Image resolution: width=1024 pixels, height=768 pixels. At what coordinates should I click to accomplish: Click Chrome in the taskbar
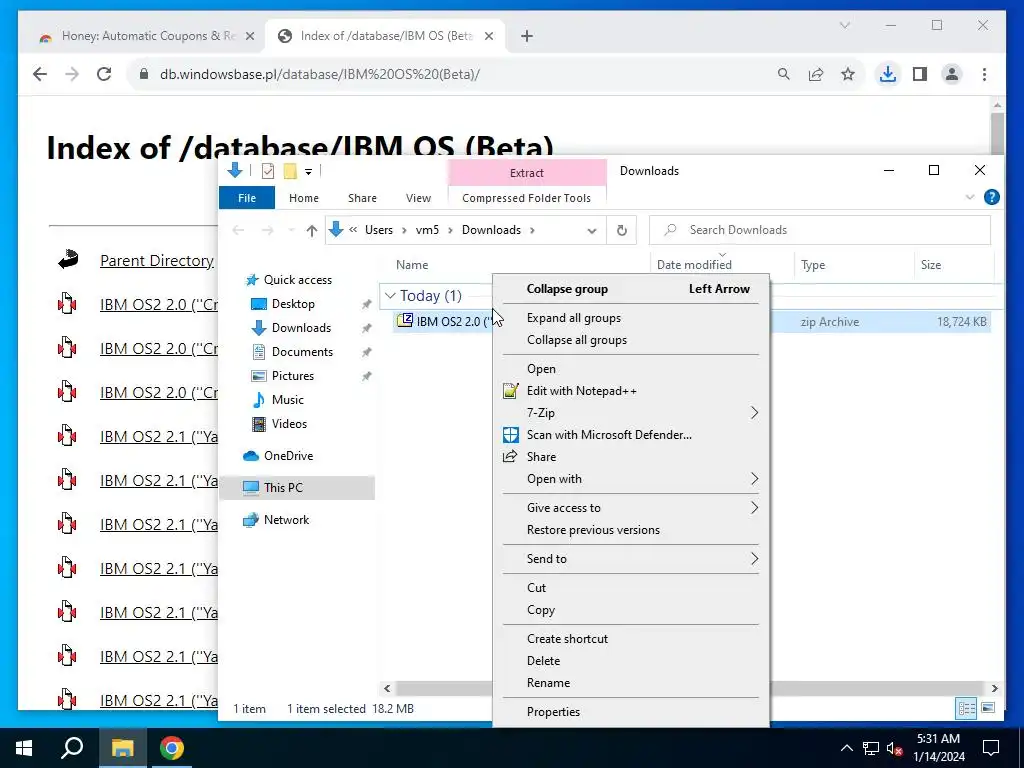(x=172, y=748)
